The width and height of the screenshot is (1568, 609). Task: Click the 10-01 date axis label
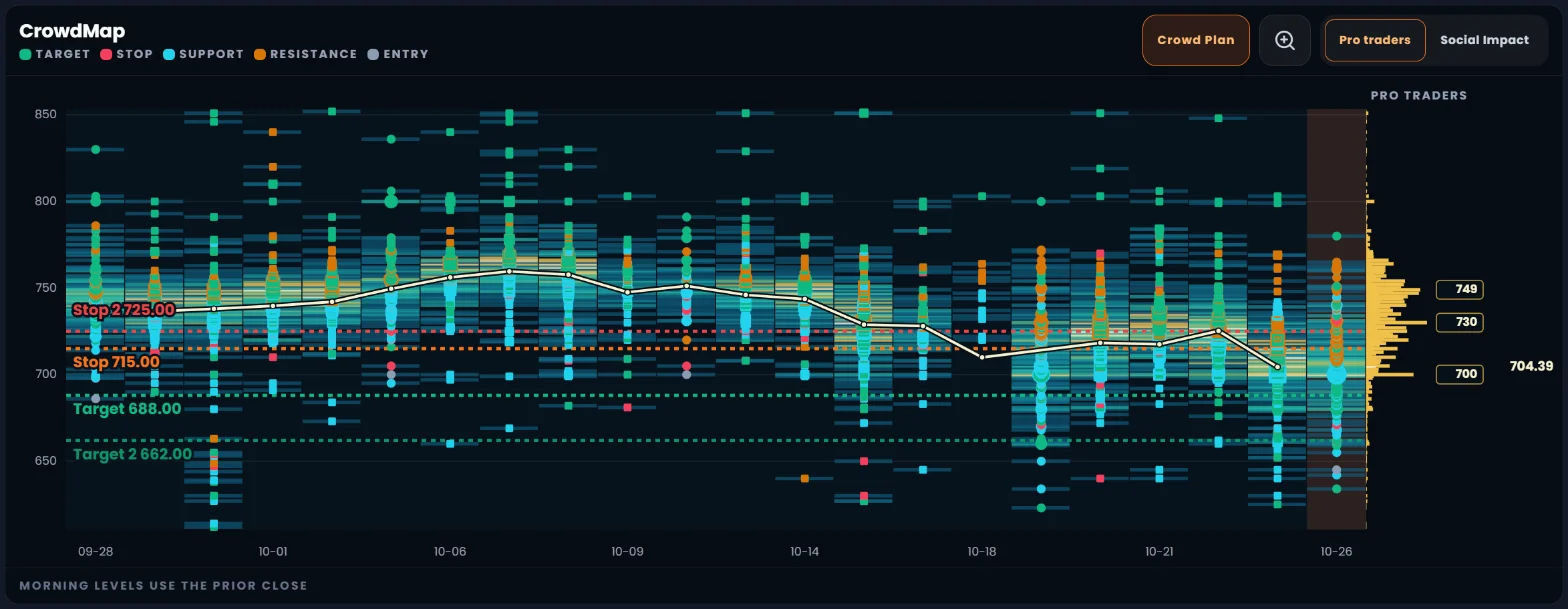click(x=273, y=551)
